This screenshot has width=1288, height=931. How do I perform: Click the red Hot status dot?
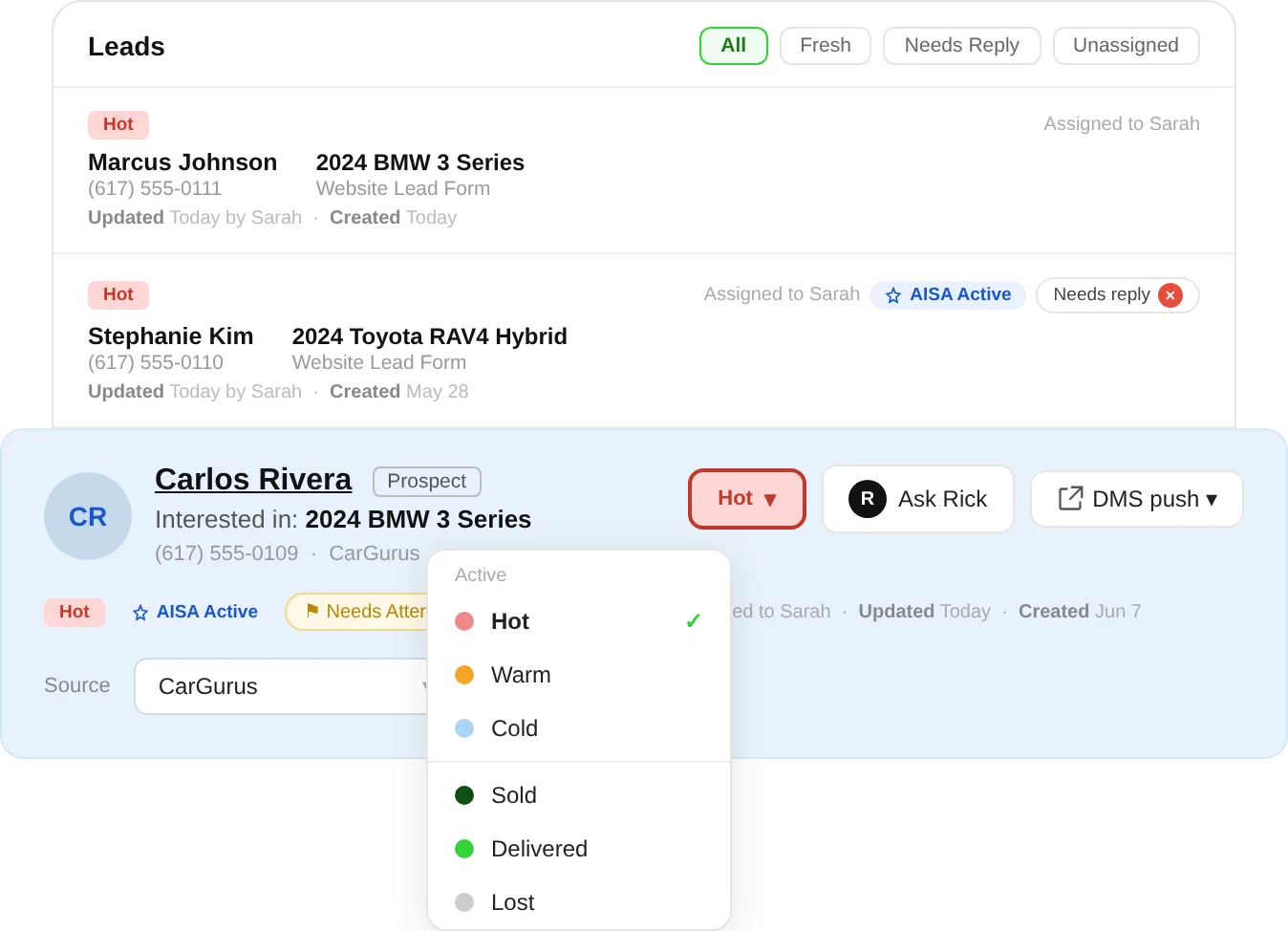click(x=464, y=621)
